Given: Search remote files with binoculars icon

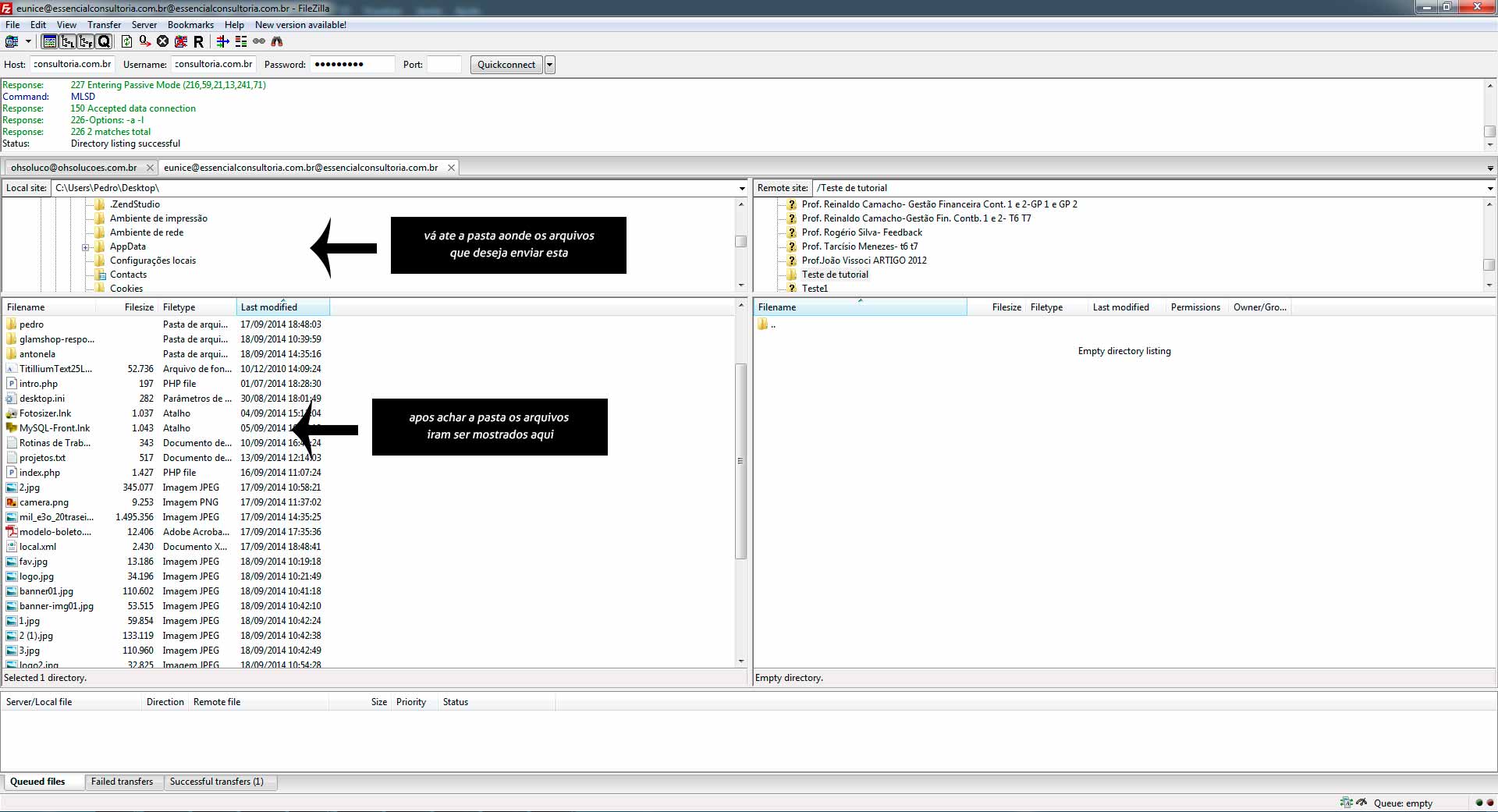Looking at the screenshot, I should click(x=277, y=41).
